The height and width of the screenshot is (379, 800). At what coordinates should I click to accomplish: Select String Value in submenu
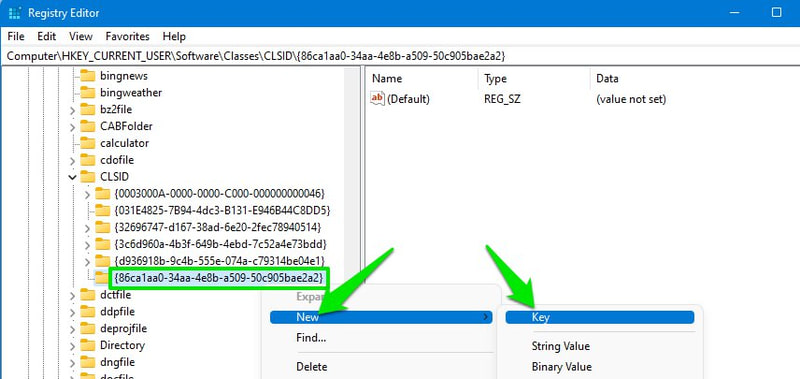(x=561, y=346)
